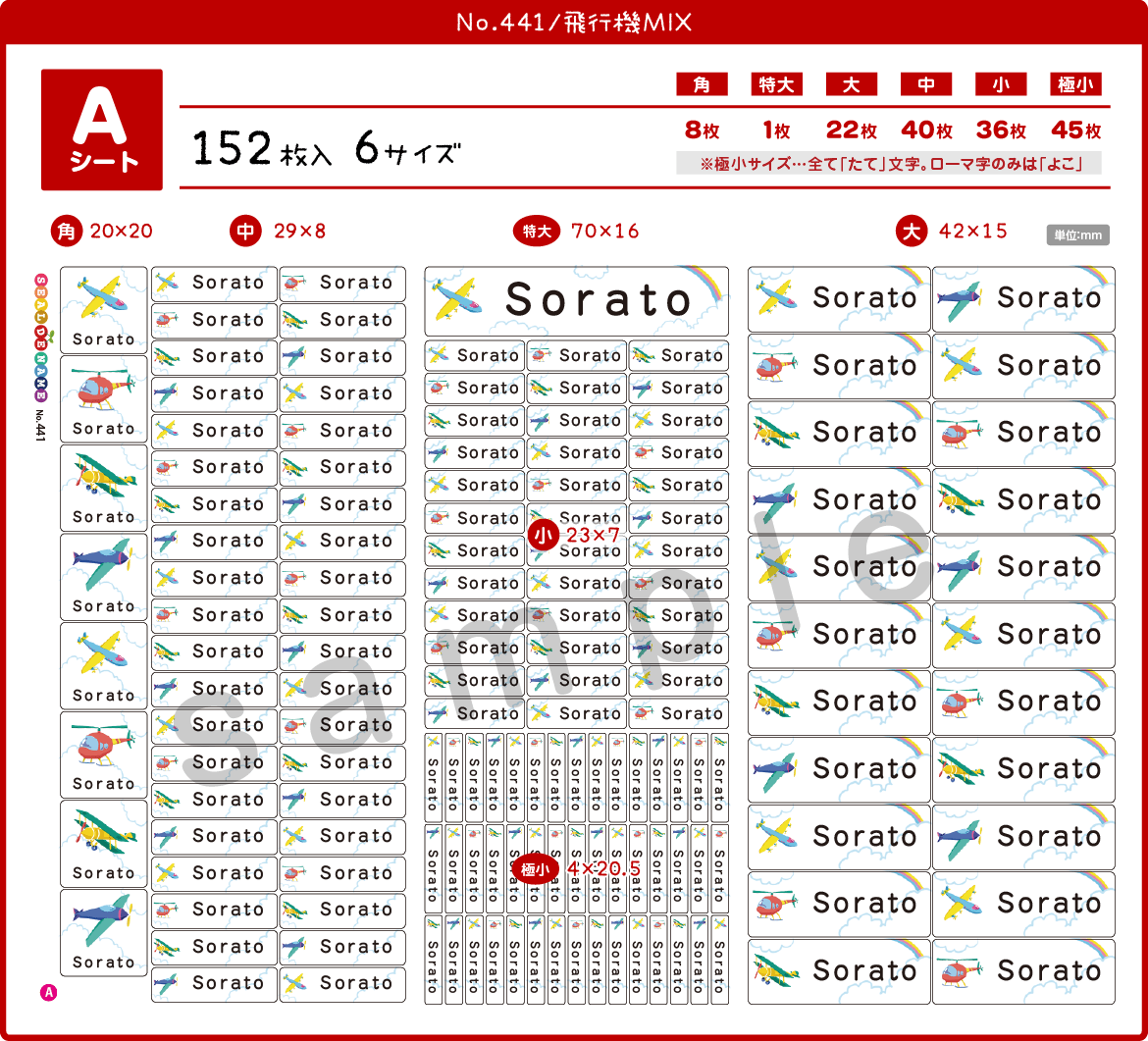
Task: Click the gray 単位:mm label
Action: [x=1077, y=235]
